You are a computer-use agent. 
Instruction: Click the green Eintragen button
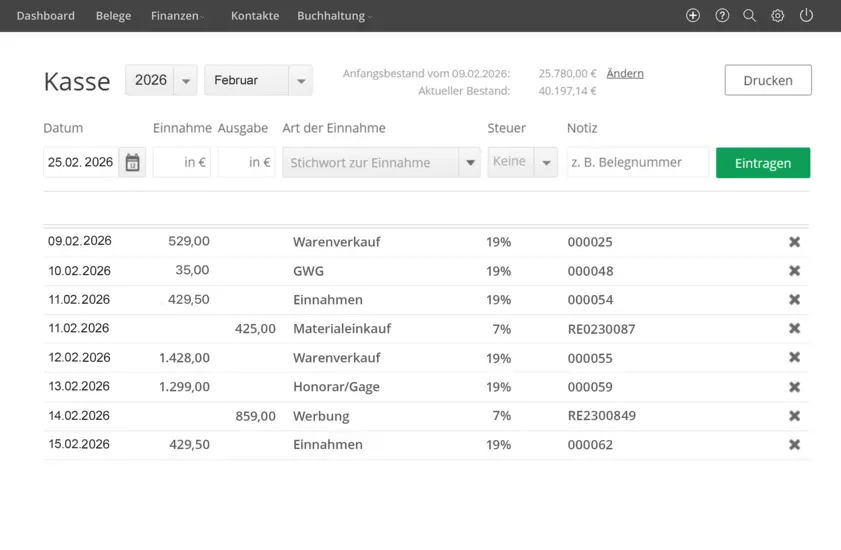(762, 163)
